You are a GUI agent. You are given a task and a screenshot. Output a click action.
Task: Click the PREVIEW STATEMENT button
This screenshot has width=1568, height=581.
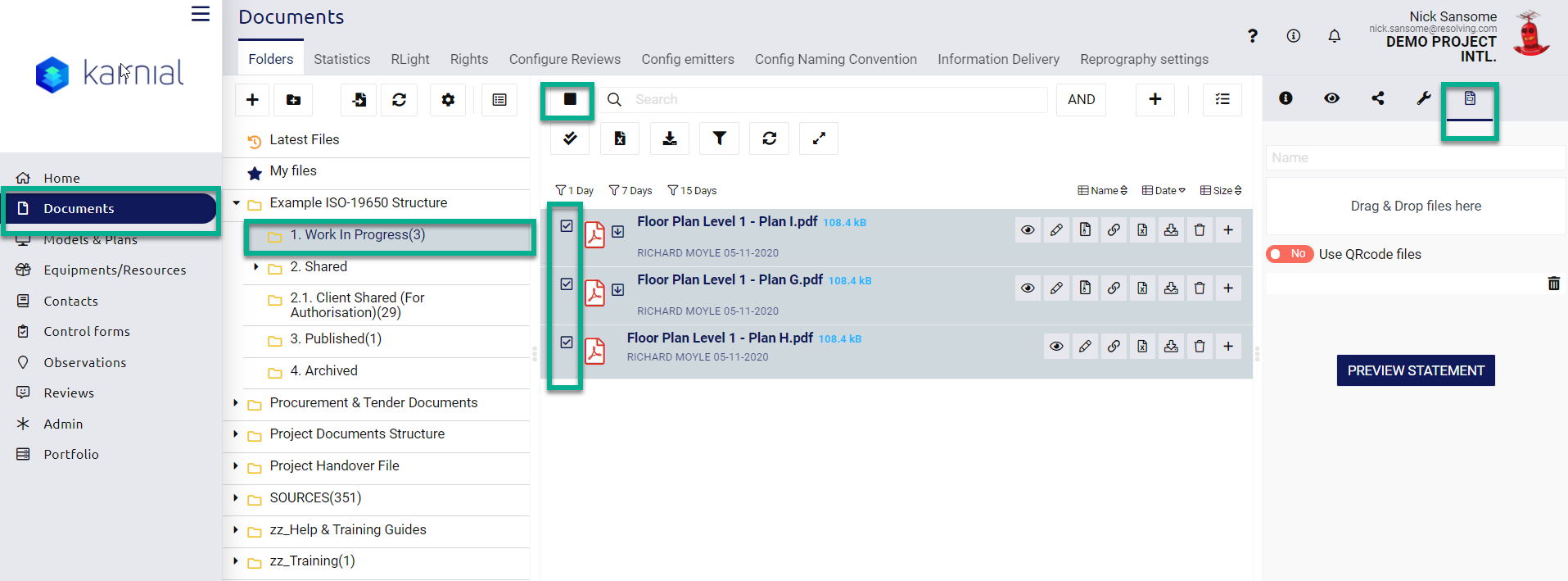[1415, 370]
